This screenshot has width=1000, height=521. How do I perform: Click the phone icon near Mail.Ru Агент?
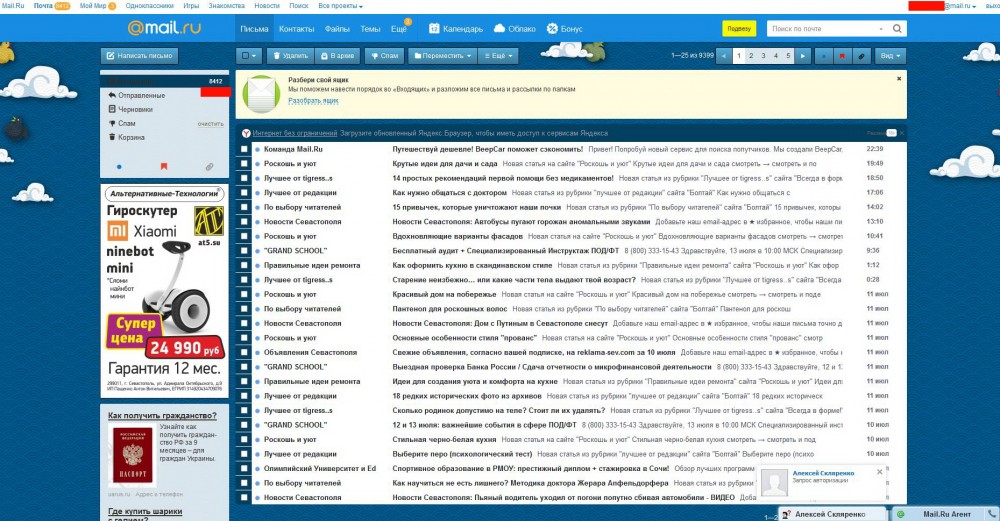tap(992, 513)
